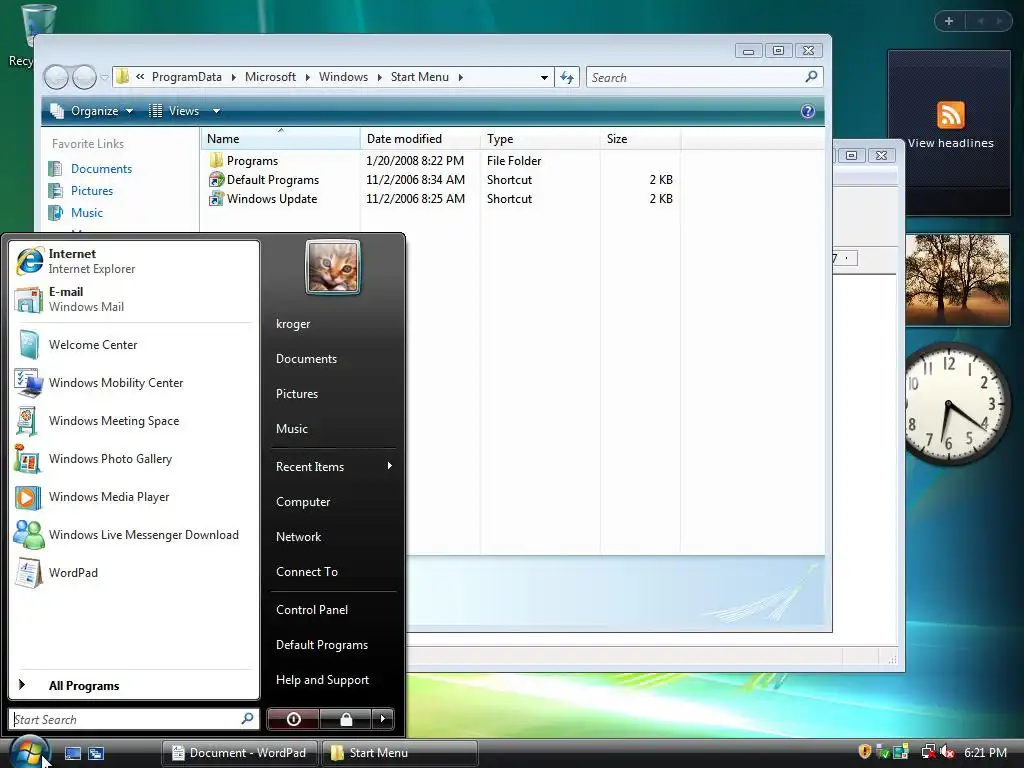This screenshot has width=1024, height=768.
Task: Click the Explorer search magnifier icon
Action: tap(811, 77)
